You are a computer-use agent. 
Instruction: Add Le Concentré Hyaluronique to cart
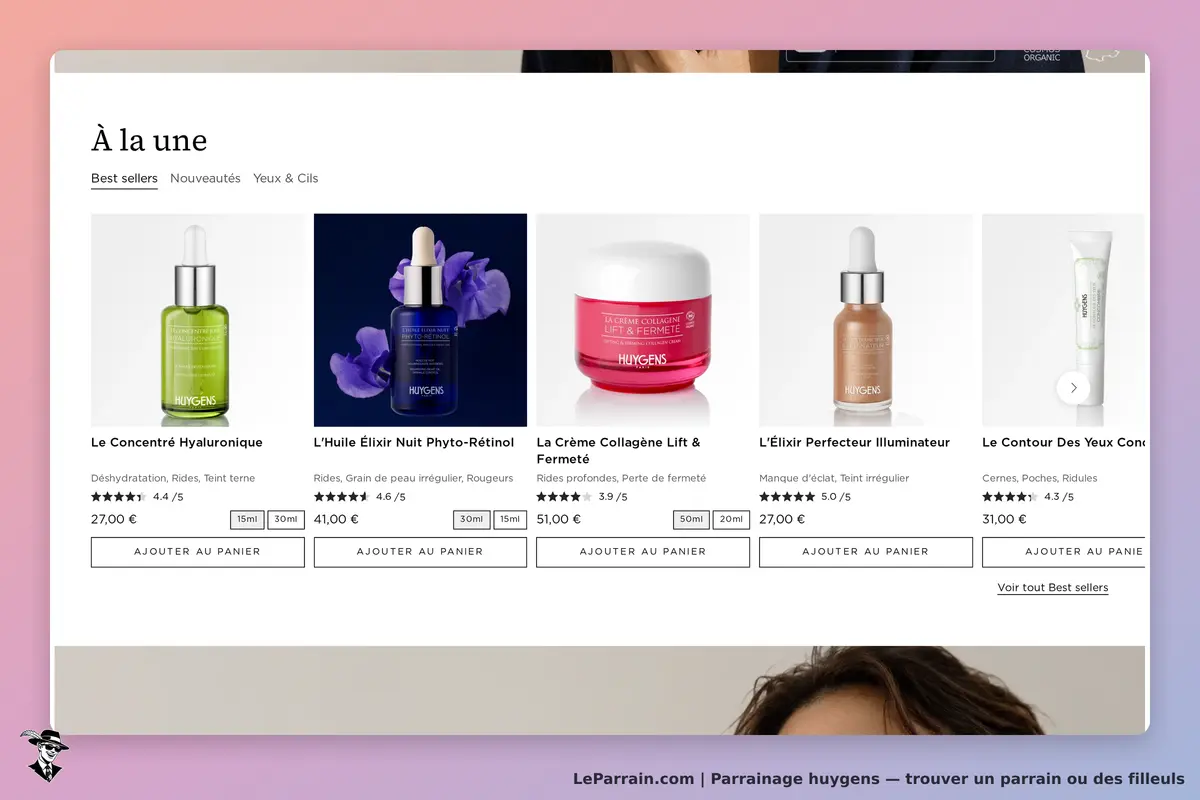click(x=198, y=552)
